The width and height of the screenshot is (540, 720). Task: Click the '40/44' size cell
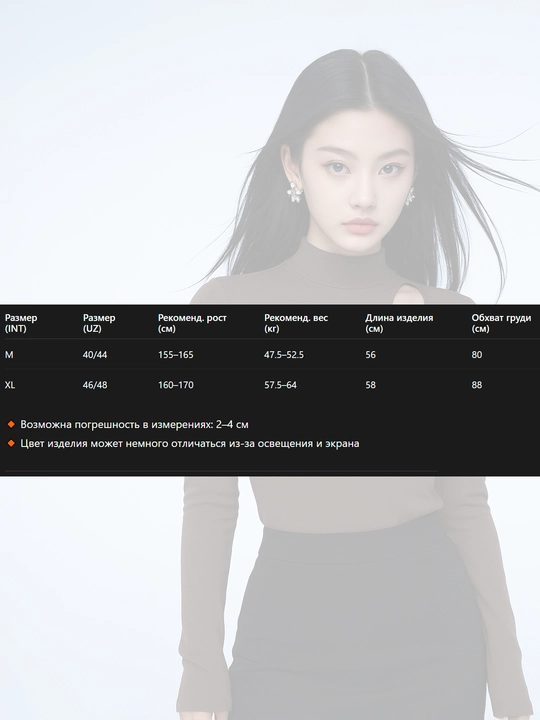pyautogui.click(x=95, y=354)
